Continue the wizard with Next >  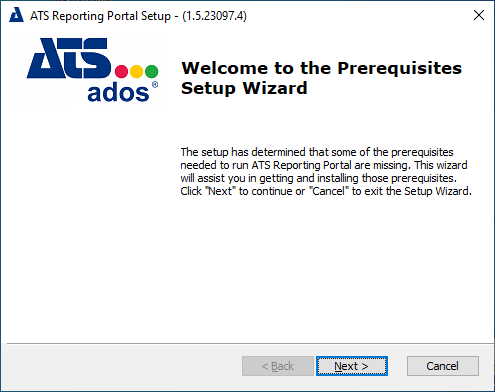352,366
